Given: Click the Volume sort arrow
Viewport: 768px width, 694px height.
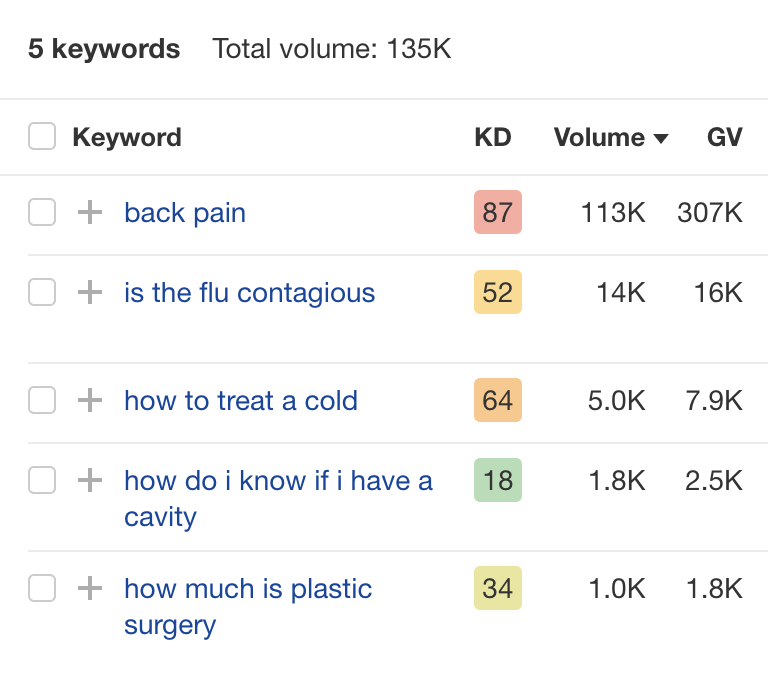Looking at the screenshot, I should [660, 138].
